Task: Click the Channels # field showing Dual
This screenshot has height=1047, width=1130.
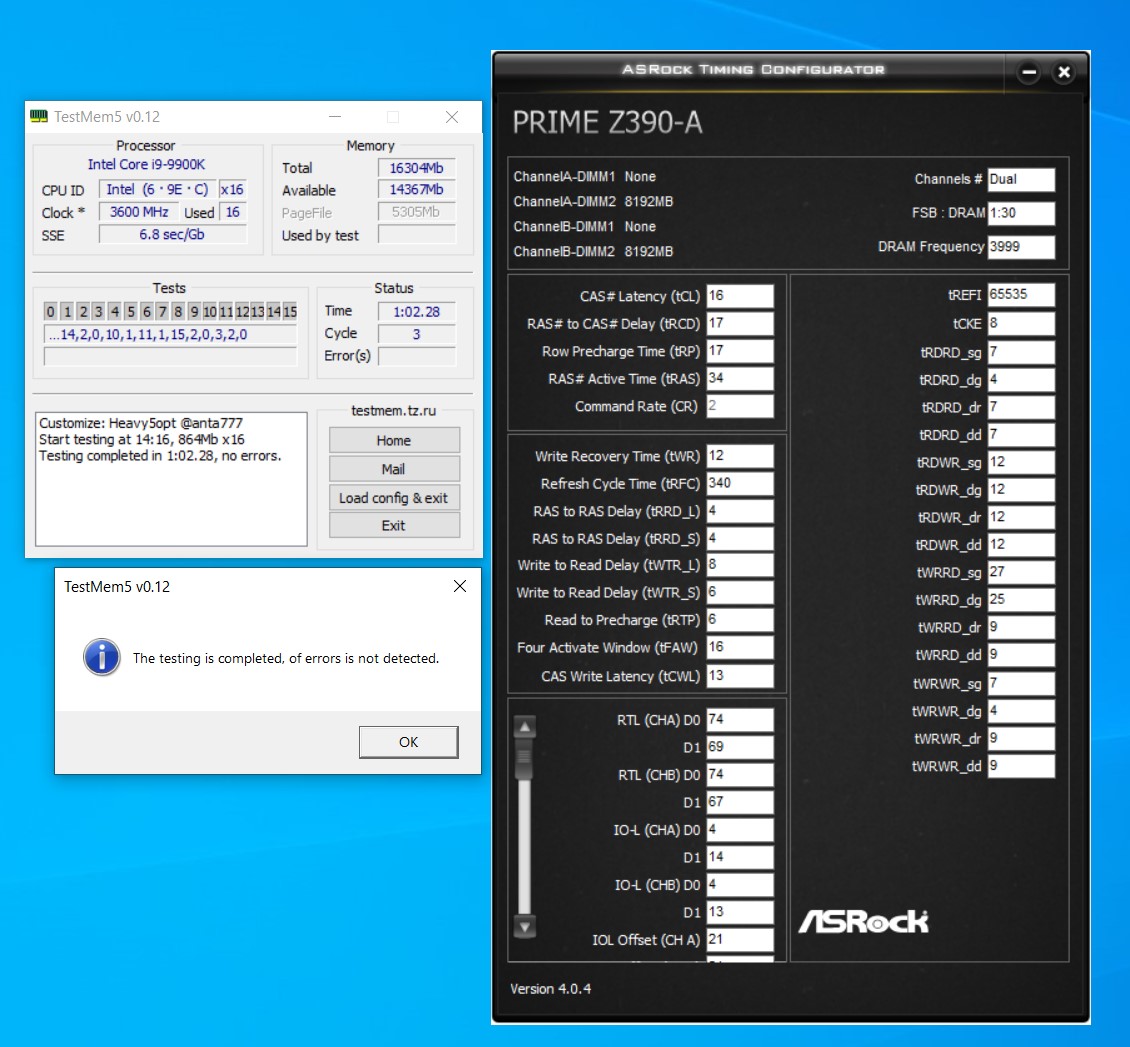Action: pos(1021,179)
